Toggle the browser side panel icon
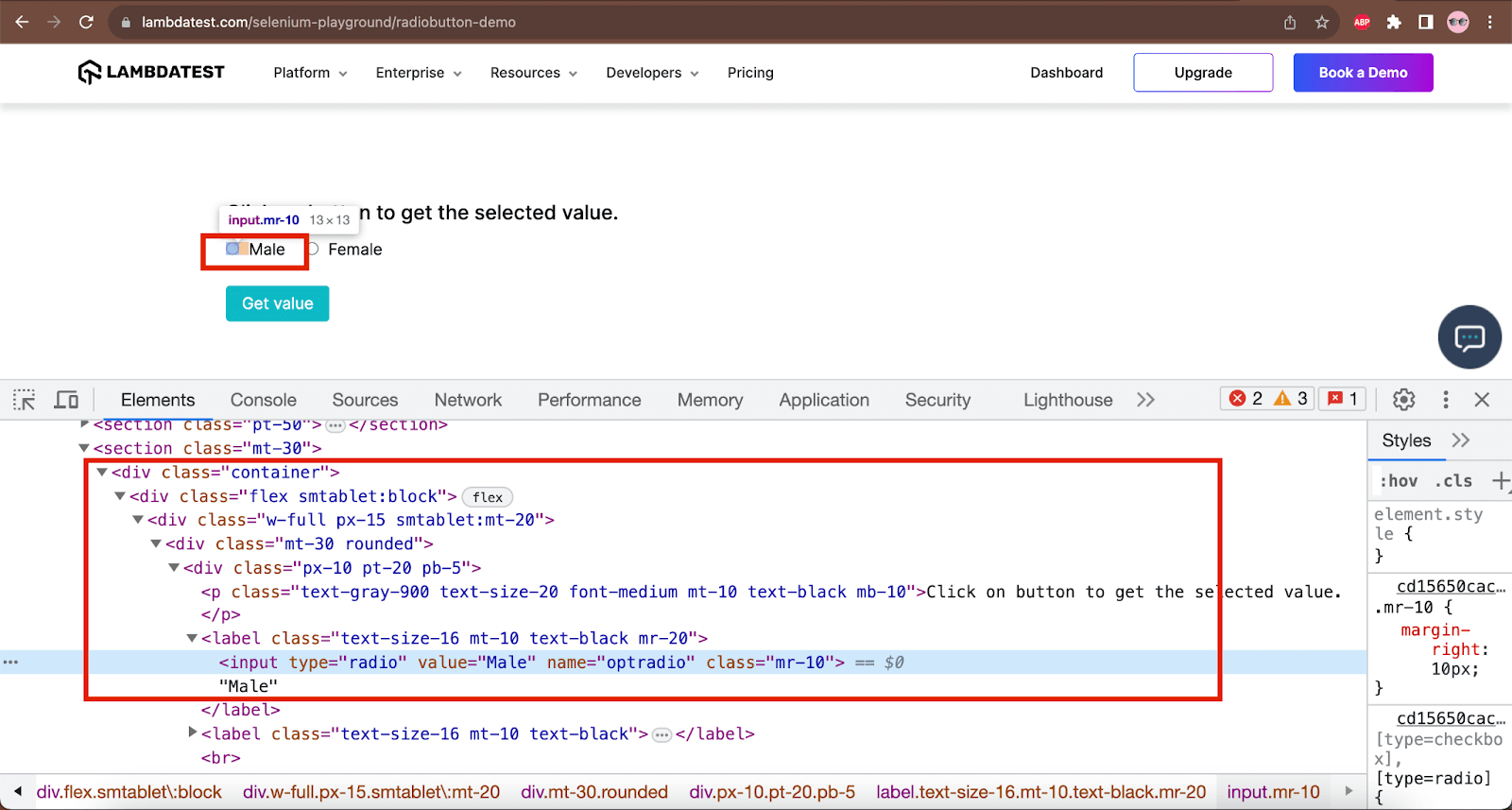The height and width of the screenshot is (810, 1512). (1426, 22)
